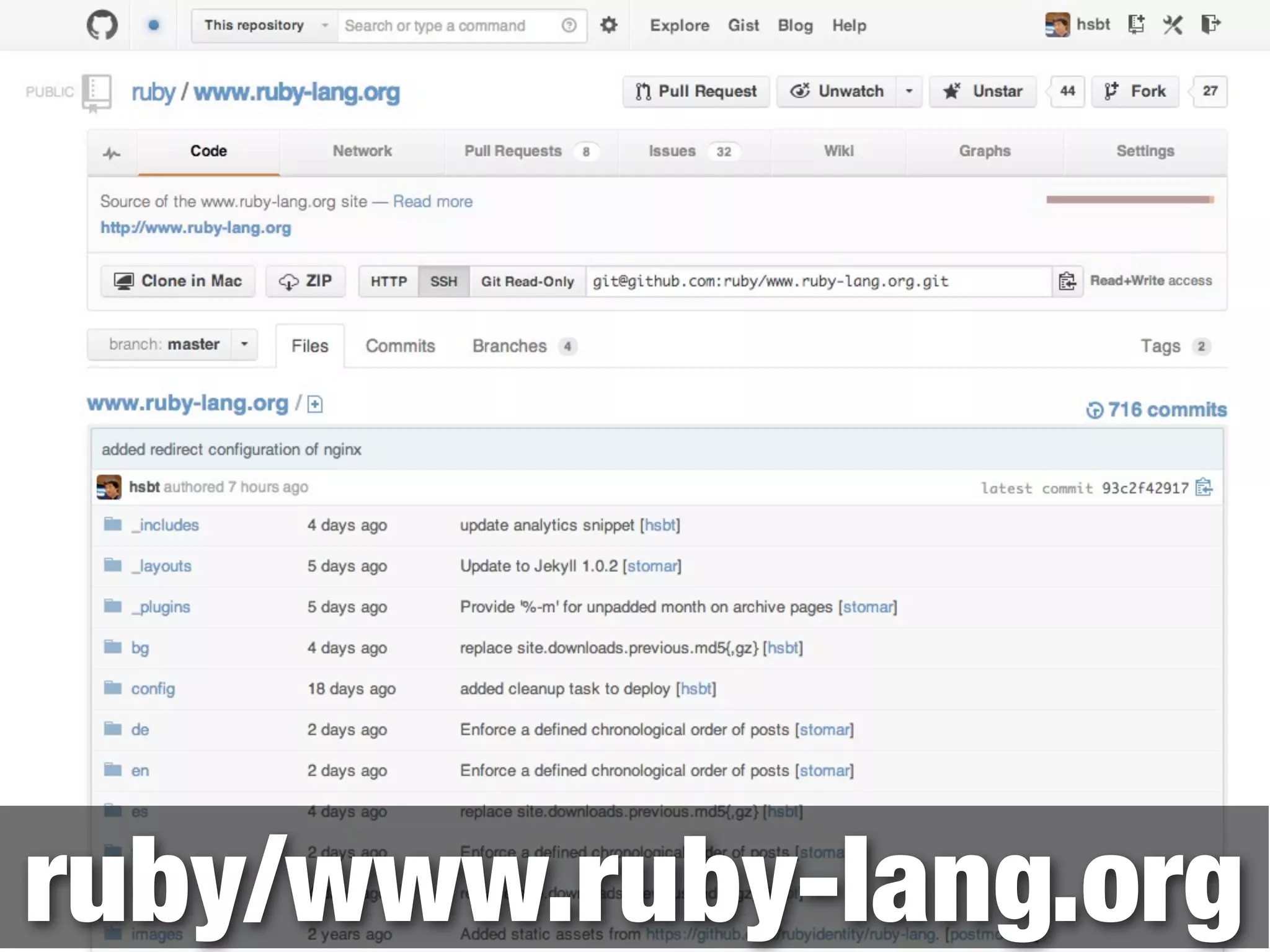Click Clone in Mac button

[x=178, y=281]
